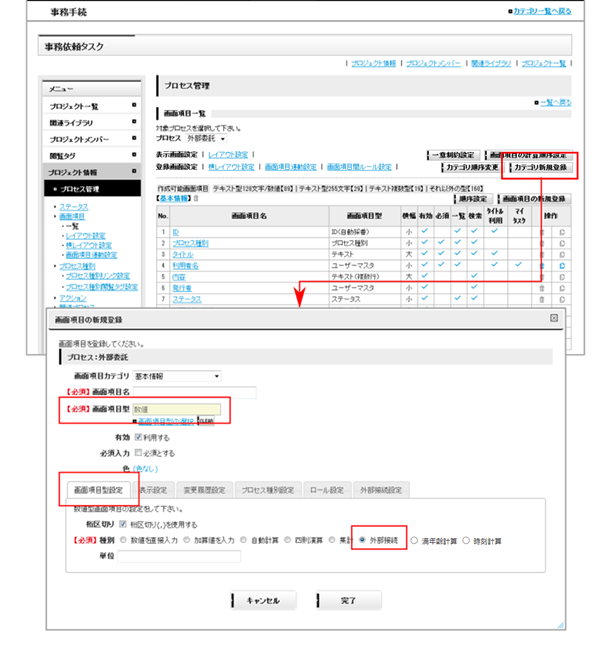
Task: Copy the プロセス種別 row item
Action: pos(562,243)
